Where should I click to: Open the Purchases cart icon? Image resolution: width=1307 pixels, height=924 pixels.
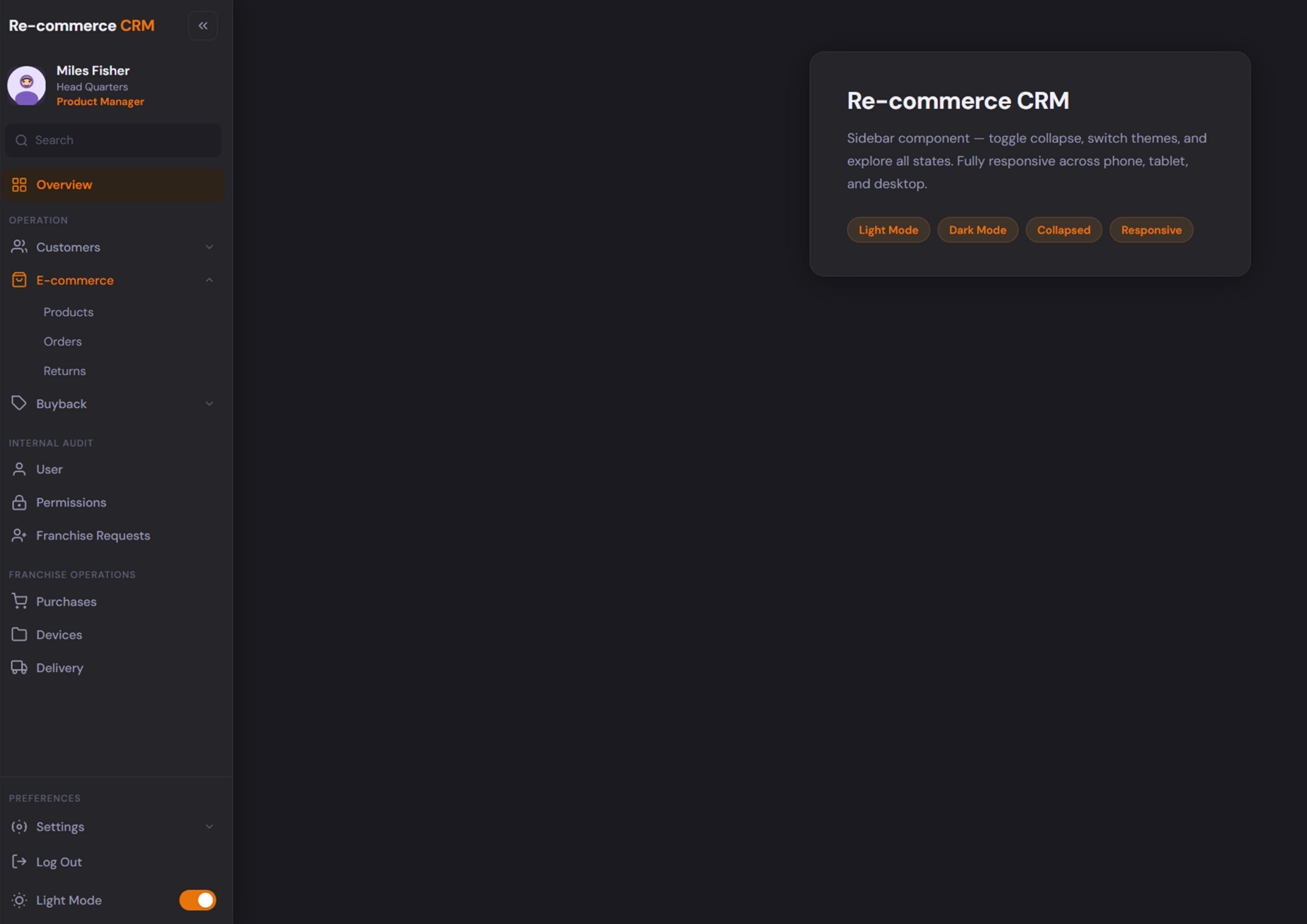tap(20, 601)
